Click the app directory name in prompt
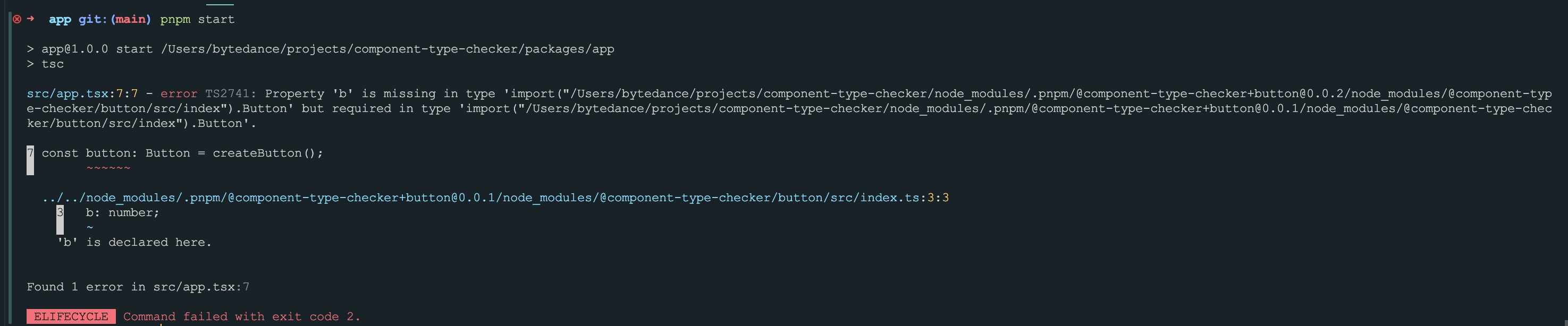Image resolution: width=1568 pixels, height=326 pixels. point(60,20)
